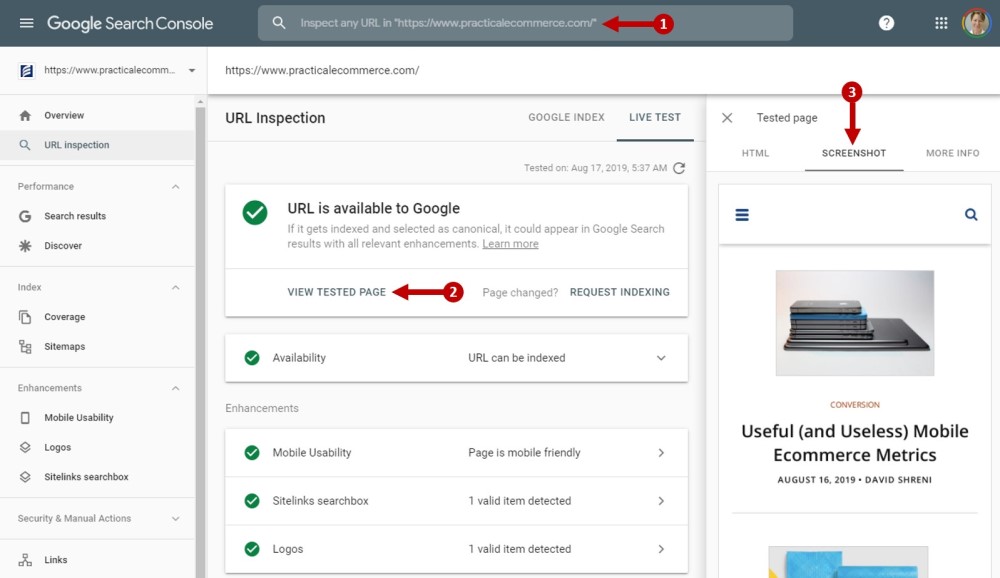
Task: Collapse the Performance section
Action: [175, 186]
